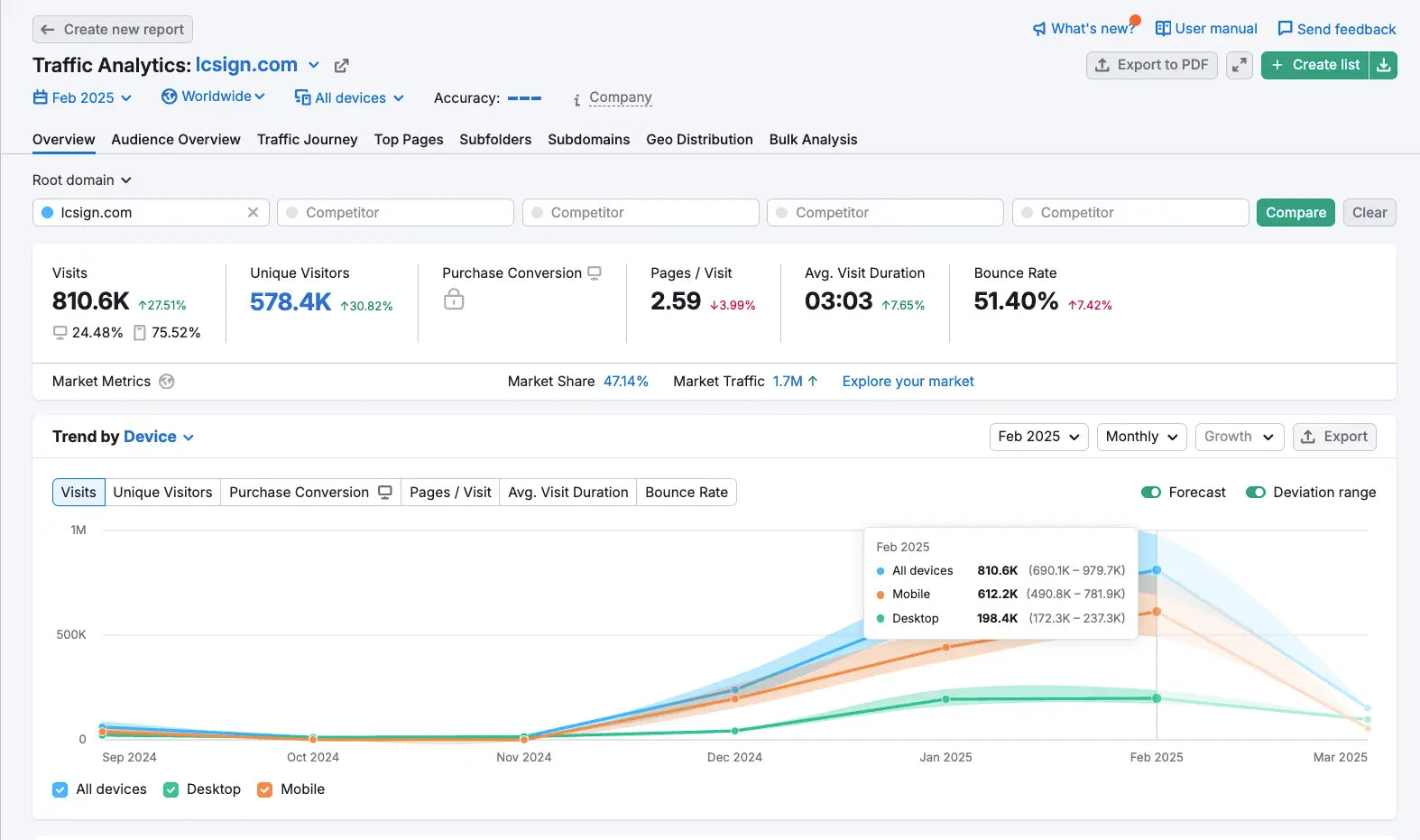Select the Overview tab
This screenshot has width=1420, height=840.
point(63,140)
